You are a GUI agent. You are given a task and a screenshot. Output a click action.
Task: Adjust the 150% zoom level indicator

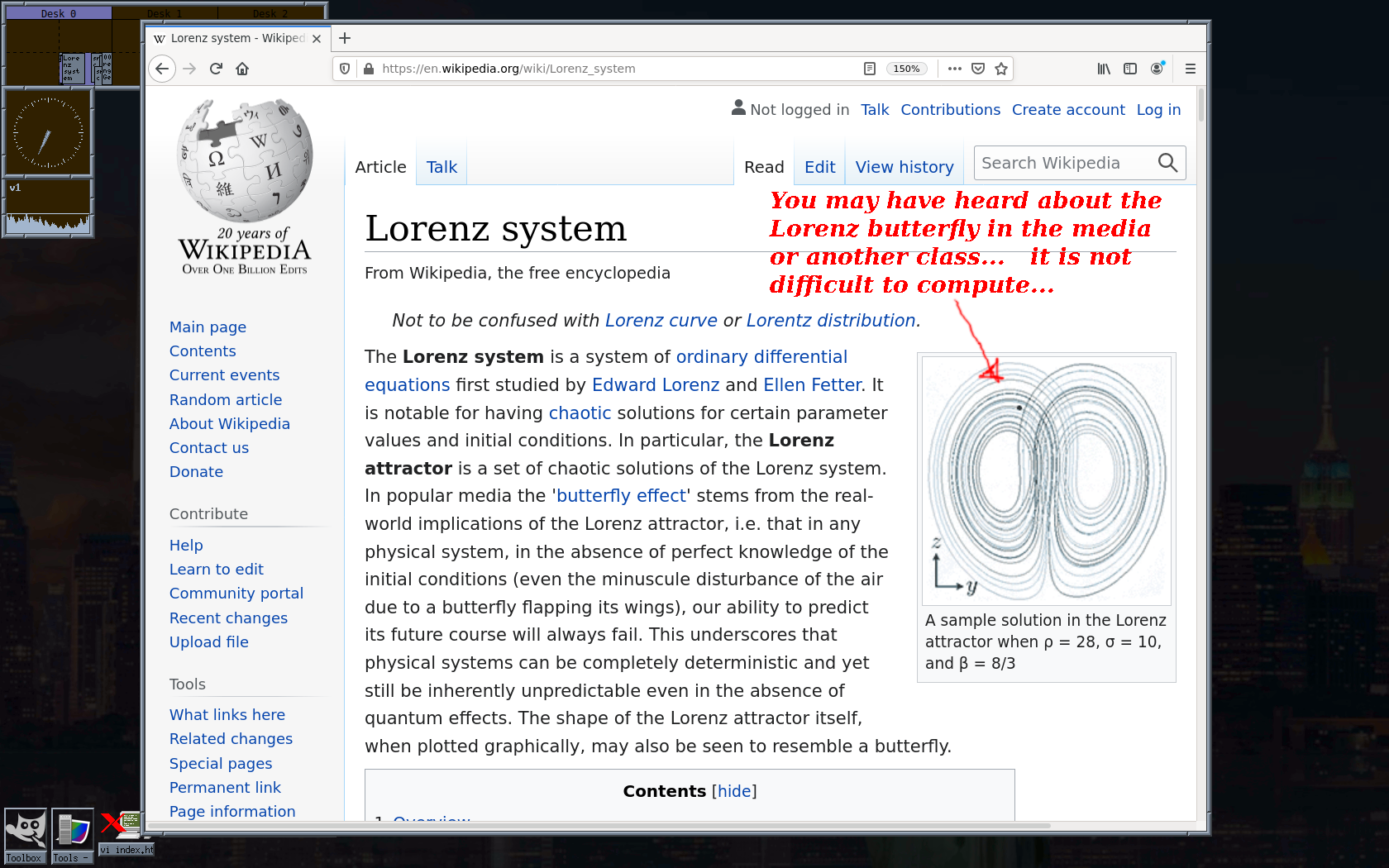(x=906, y=69)
